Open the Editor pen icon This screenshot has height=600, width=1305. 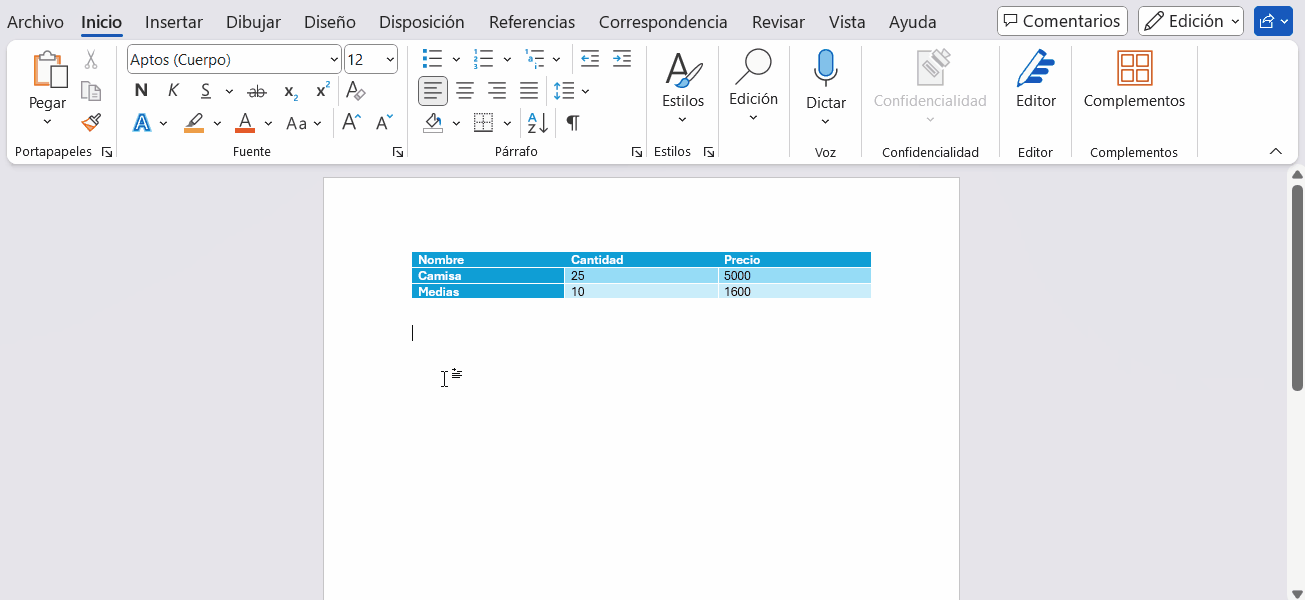click(1035, 70)
